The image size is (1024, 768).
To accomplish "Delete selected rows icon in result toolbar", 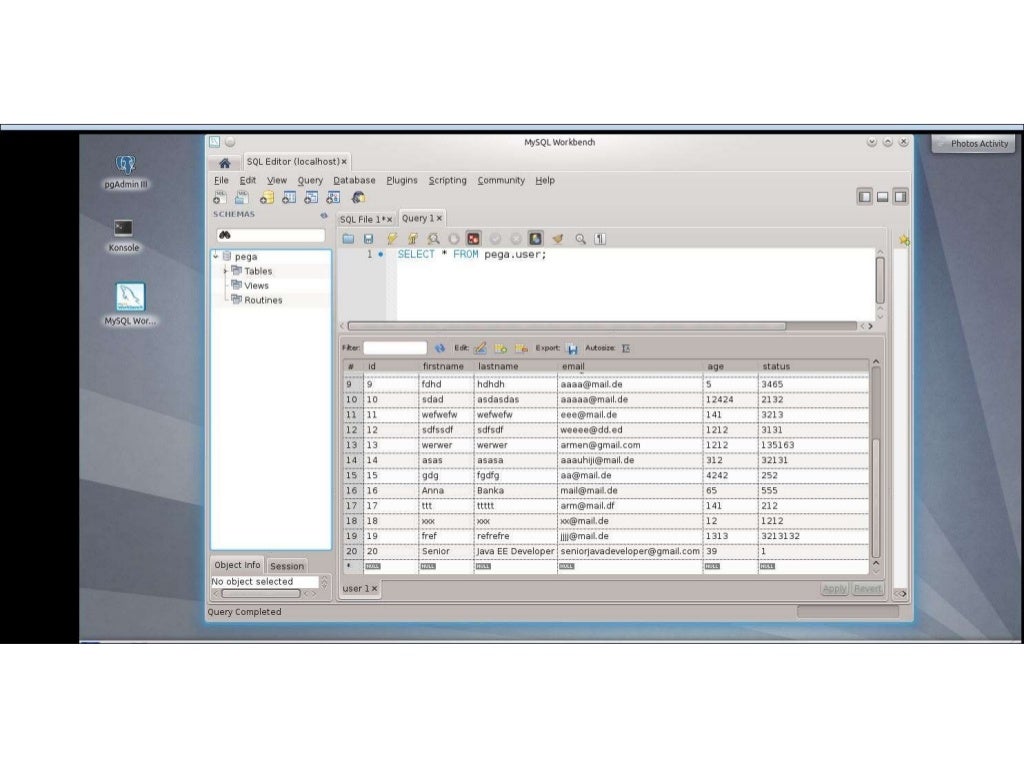I will [521, 348].
